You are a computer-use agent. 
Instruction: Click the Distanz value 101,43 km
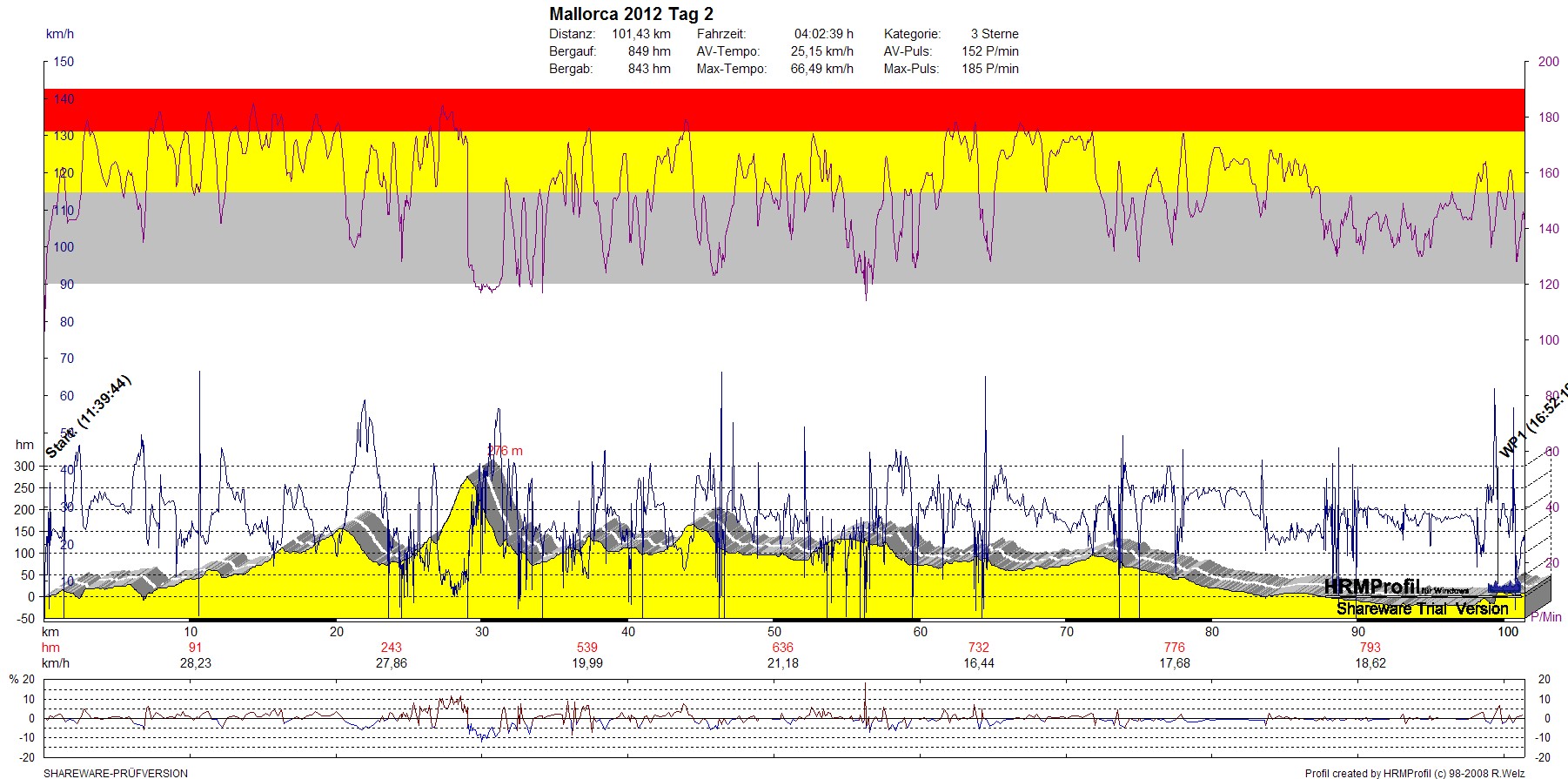tap(640, 34)
